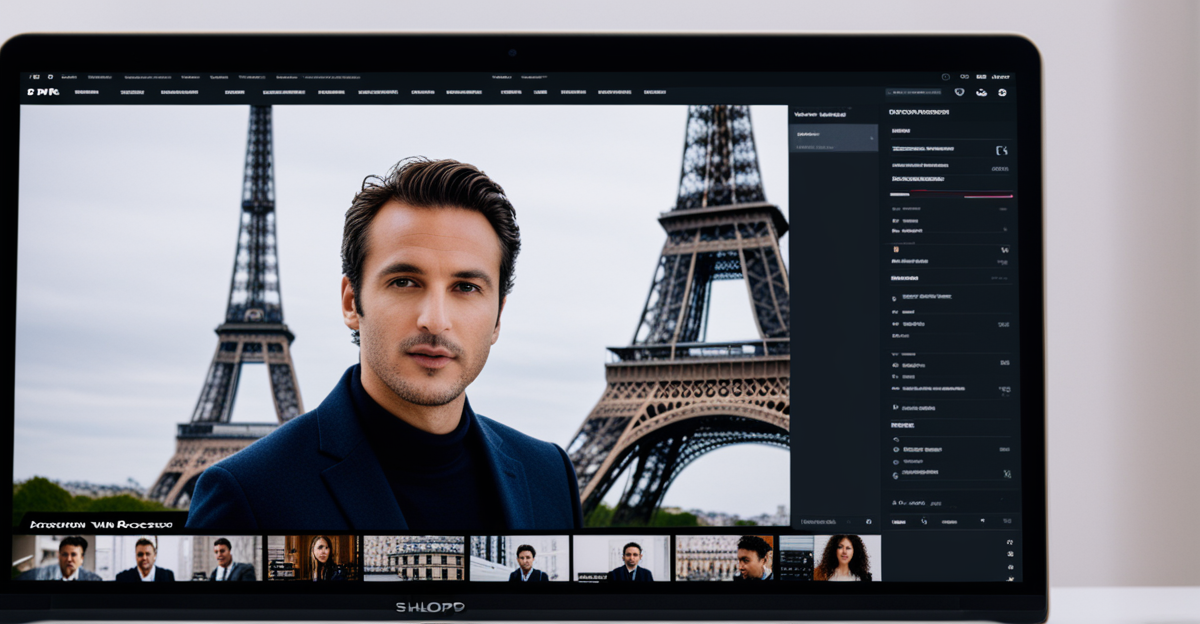Click the shield icon in the top-right toolbar

pyautogui.click(x=960, y=92)
